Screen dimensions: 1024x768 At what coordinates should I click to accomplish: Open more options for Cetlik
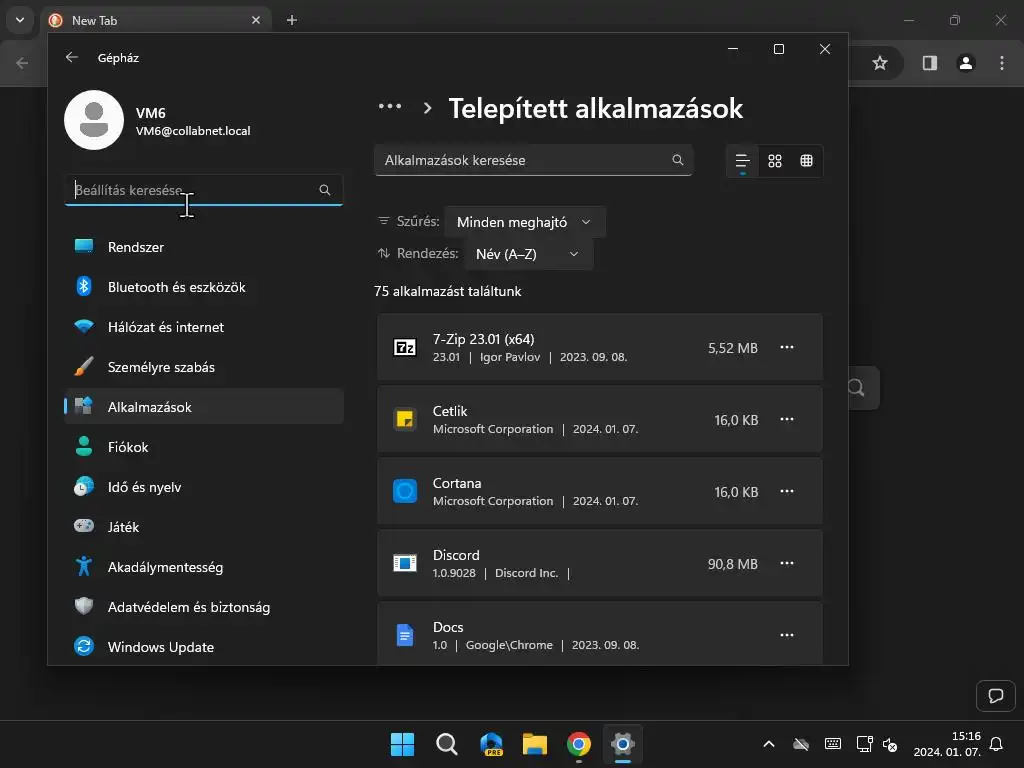tap(787, 419)
